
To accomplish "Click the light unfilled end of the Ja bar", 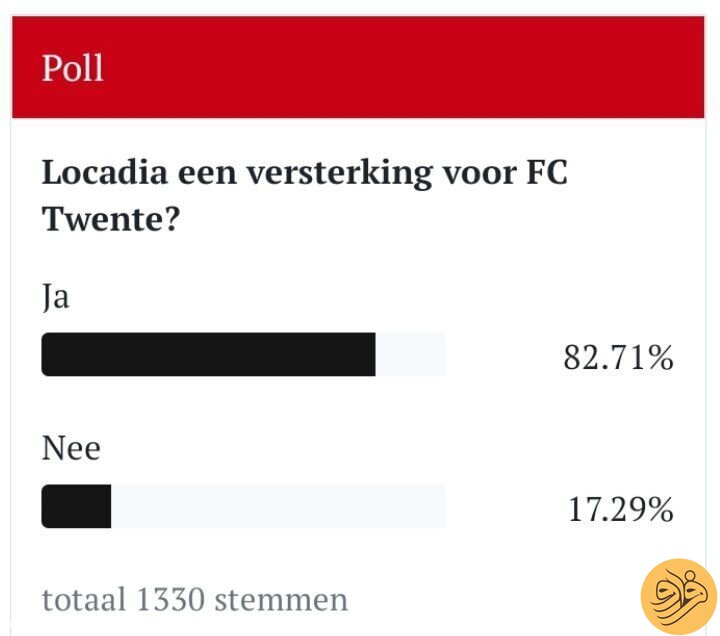I will pyautogui.click(x=411, y=355).
